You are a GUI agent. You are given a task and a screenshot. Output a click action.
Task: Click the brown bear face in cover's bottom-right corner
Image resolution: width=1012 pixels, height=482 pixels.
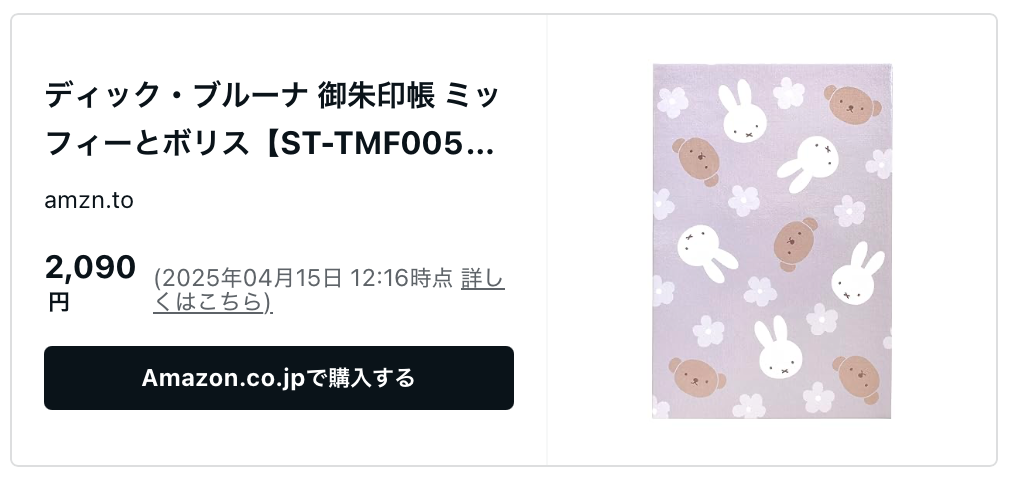[x=857, y=379]
